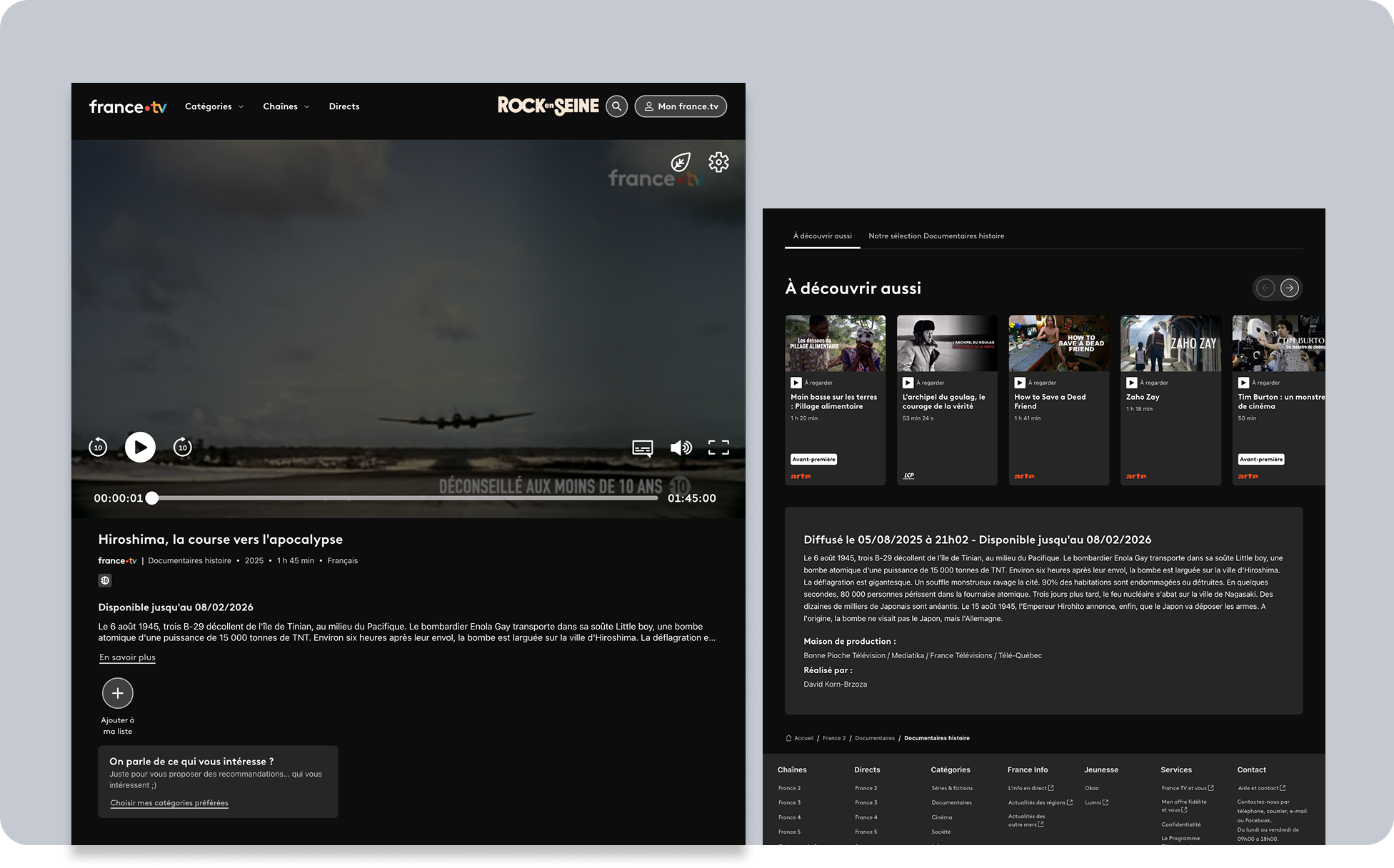Toggle eco mode leaf icon
Image resolution: width=1394 pixels, height=868 pixels.
[681, 162]
